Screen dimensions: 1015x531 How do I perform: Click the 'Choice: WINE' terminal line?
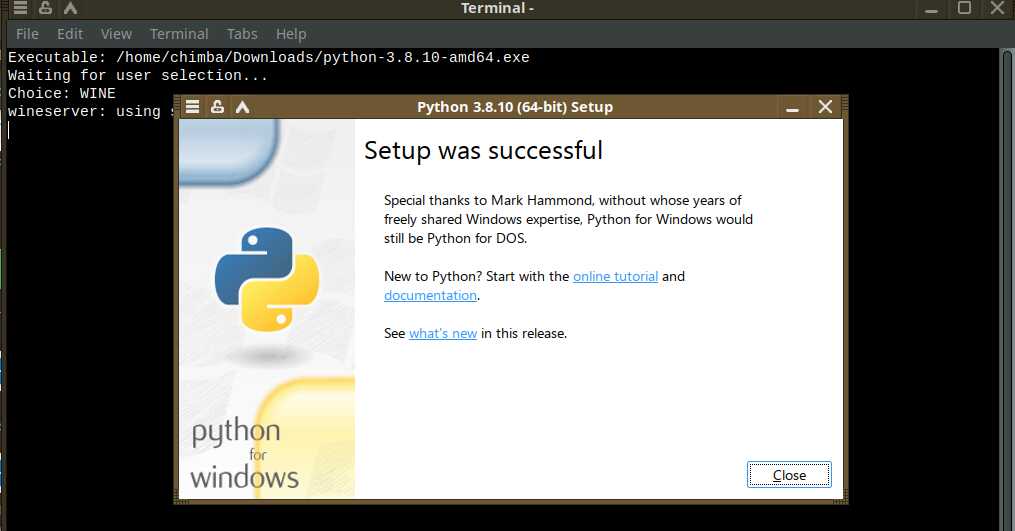tap(61, 93)
